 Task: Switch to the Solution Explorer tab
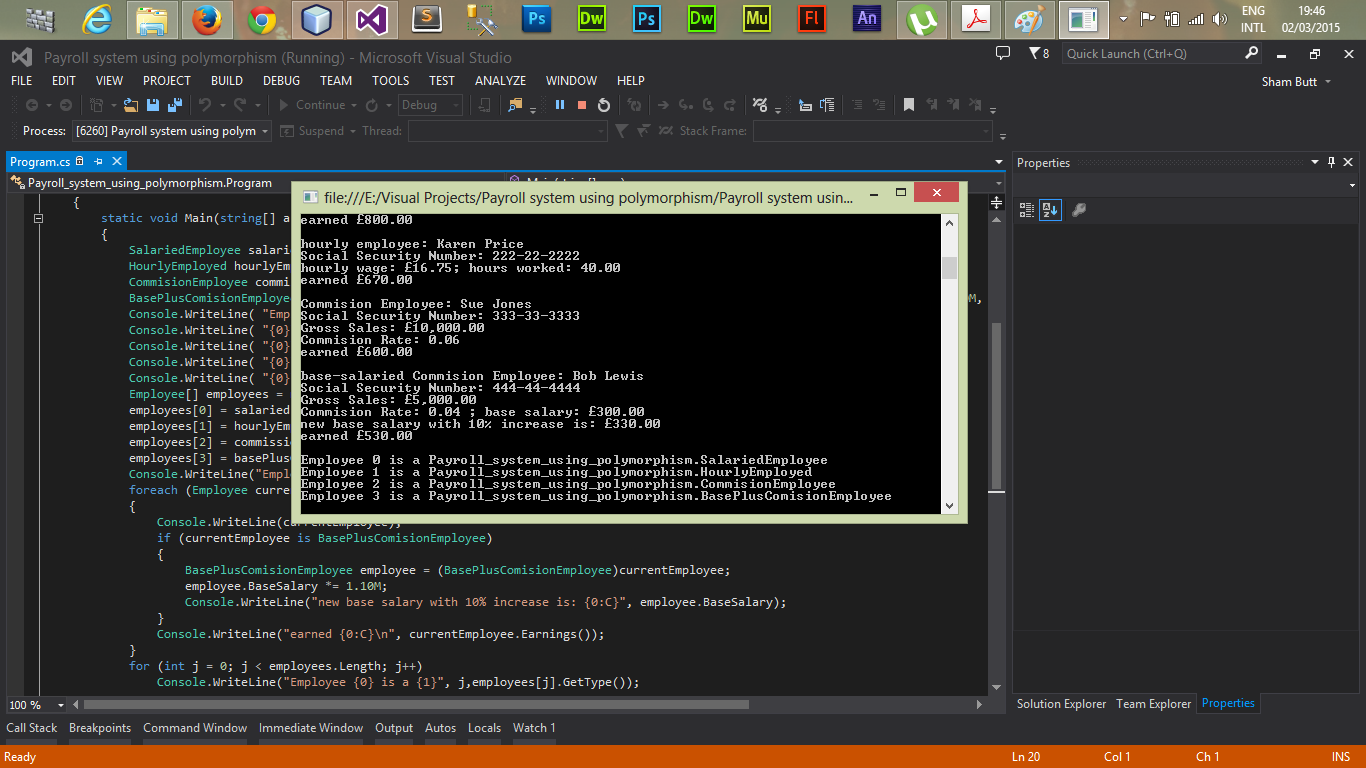(1061, 704)
